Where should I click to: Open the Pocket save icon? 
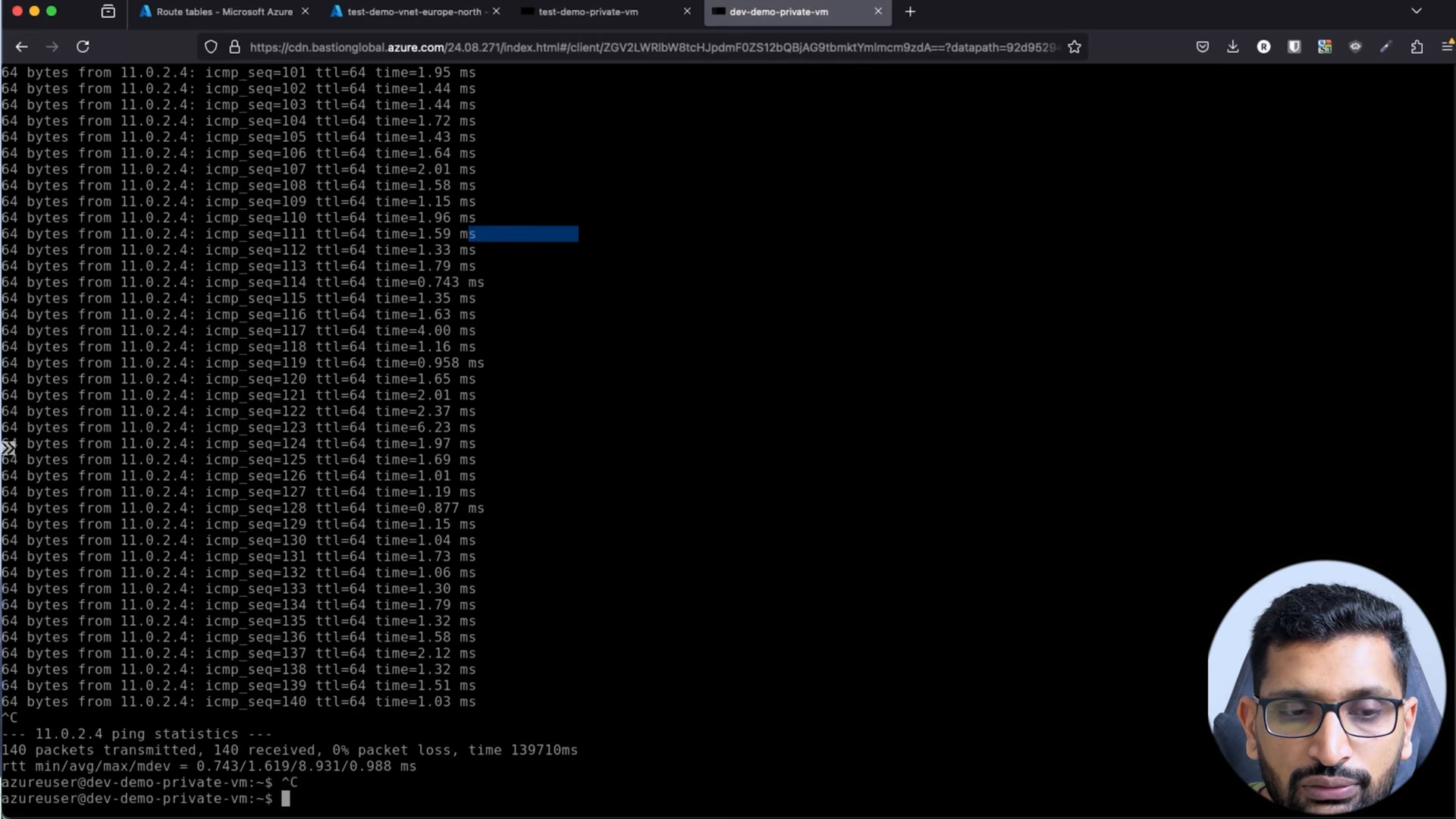coord(1202,47)
